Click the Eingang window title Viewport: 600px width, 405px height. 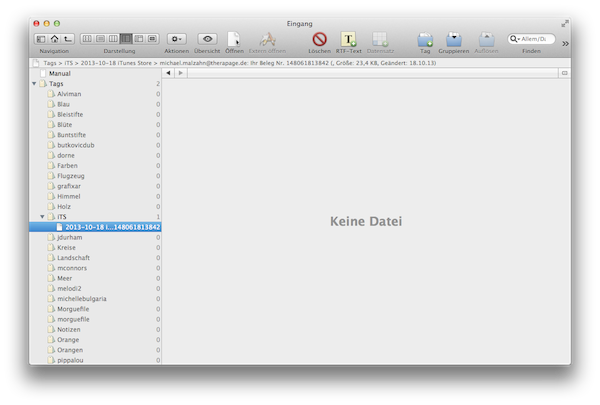[300, 24]
